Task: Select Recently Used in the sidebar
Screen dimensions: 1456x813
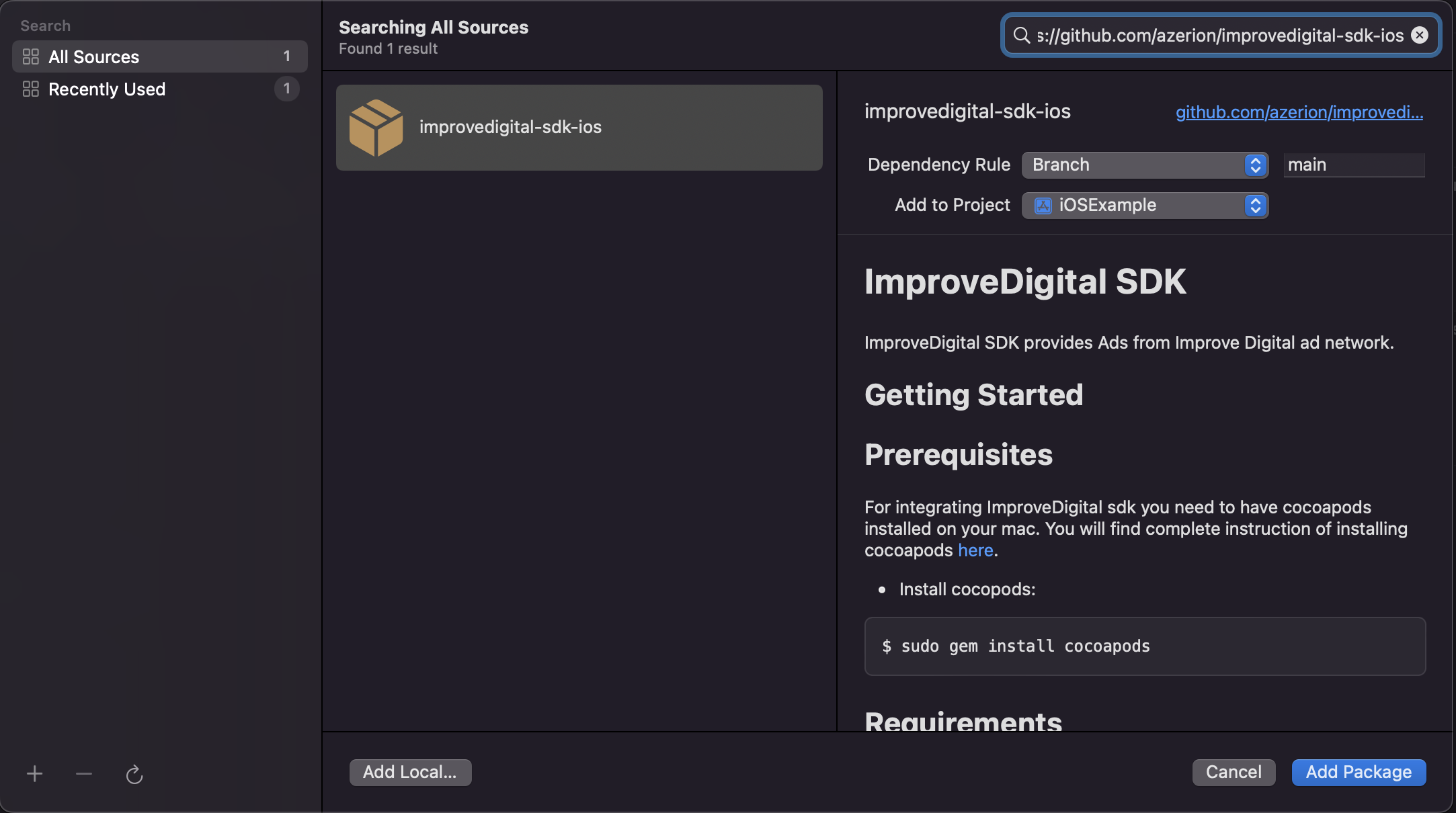Action: point(160,89)
